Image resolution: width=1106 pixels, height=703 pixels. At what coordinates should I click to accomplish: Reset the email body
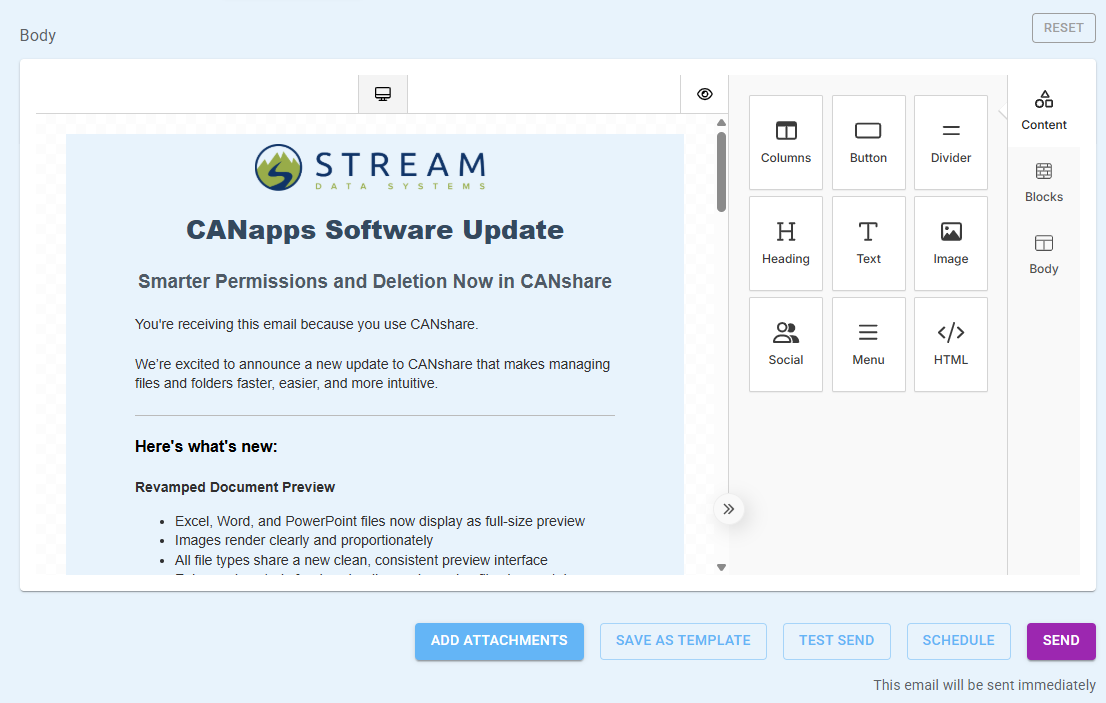1063,27
